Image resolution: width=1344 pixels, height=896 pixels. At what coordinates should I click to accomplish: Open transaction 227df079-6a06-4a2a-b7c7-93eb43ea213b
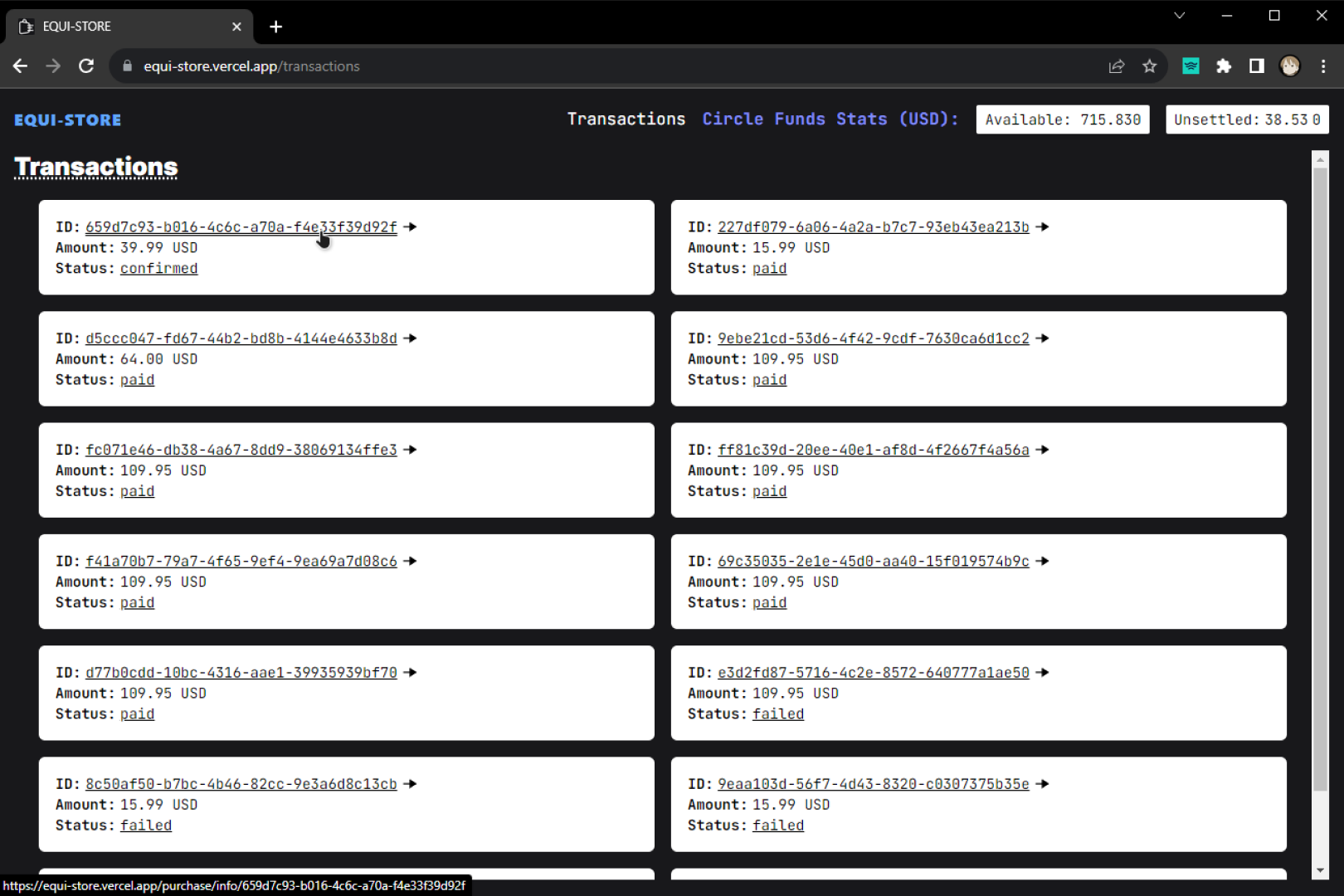point(874,227)
